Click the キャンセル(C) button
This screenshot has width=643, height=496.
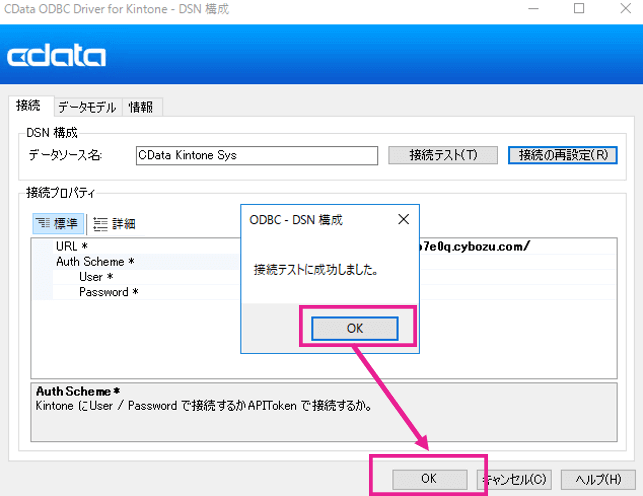click(514, 479)
